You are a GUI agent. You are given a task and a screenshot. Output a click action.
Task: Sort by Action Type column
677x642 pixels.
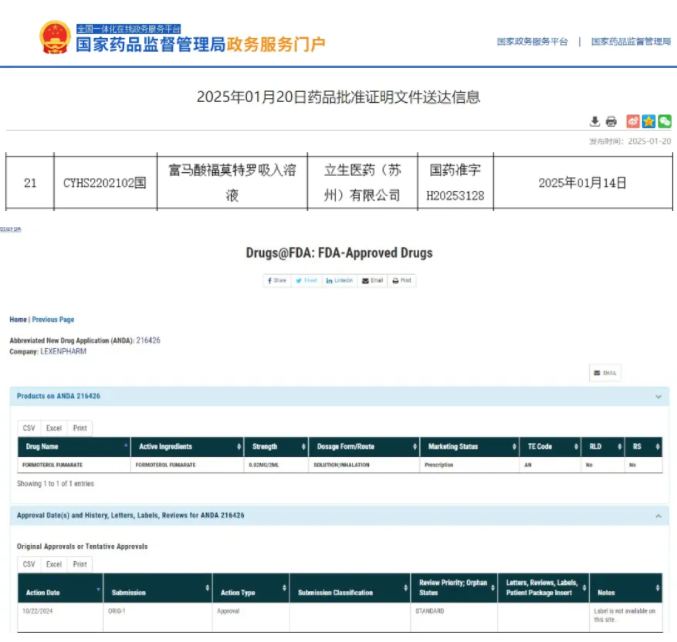coord(250,588)
